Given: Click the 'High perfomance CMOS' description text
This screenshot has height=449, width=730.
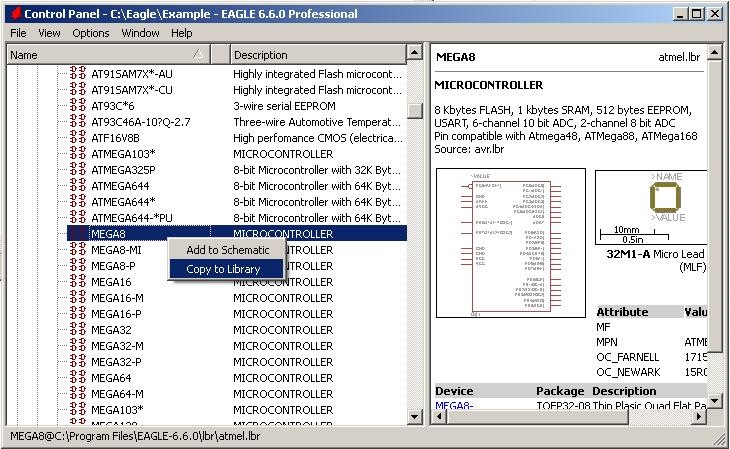Looking at the screenshot, I should coord(317,138).
